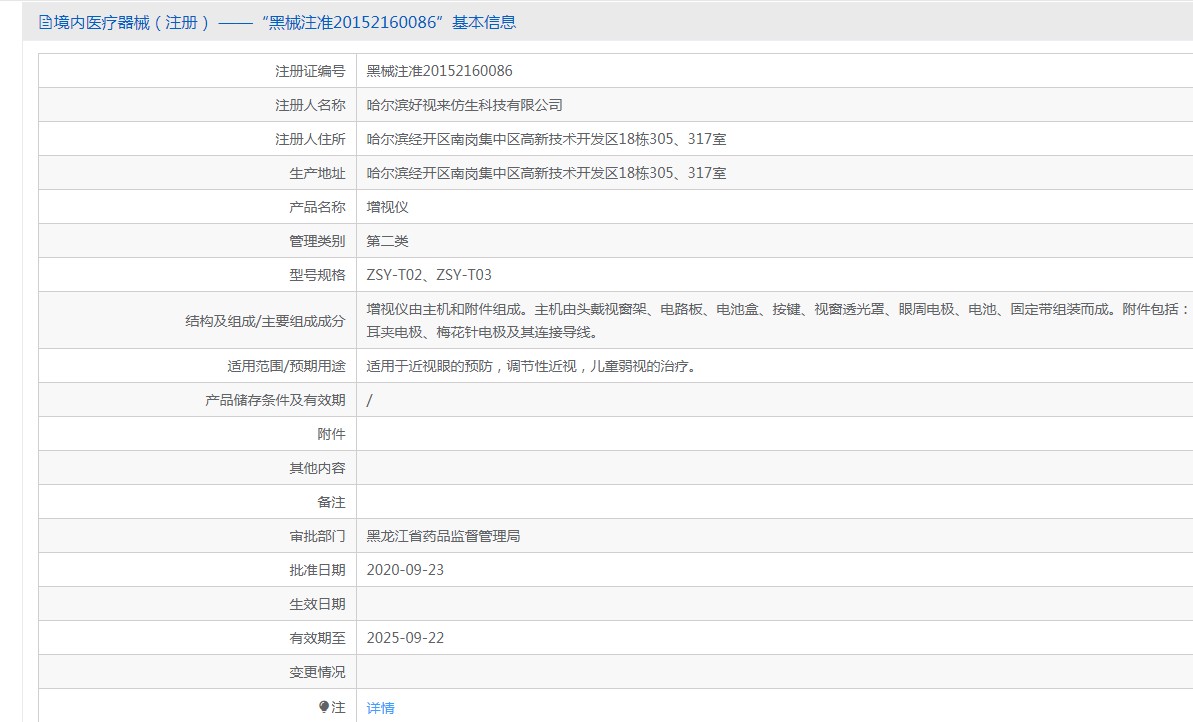Click the lightbulb icon beside 注
This screenshot has height=722, width=1193.
324,707
